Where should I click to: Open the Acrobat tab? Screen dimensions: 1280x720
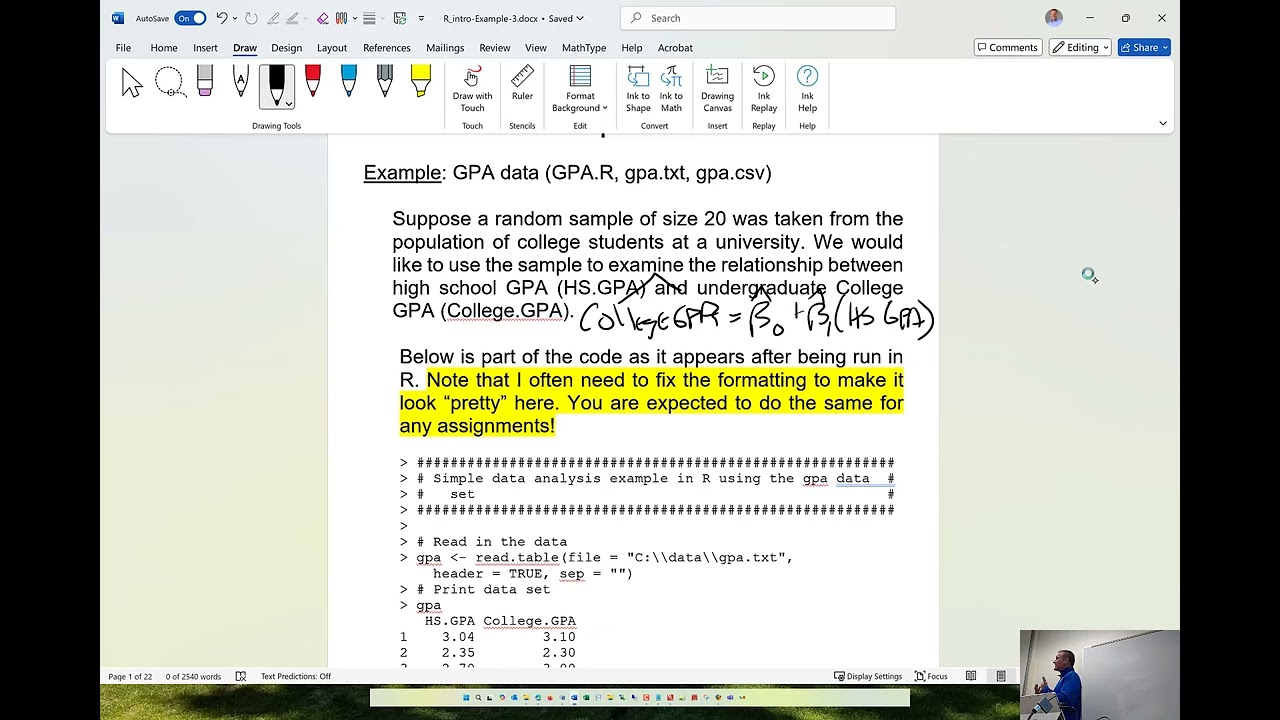coord(675,47)
